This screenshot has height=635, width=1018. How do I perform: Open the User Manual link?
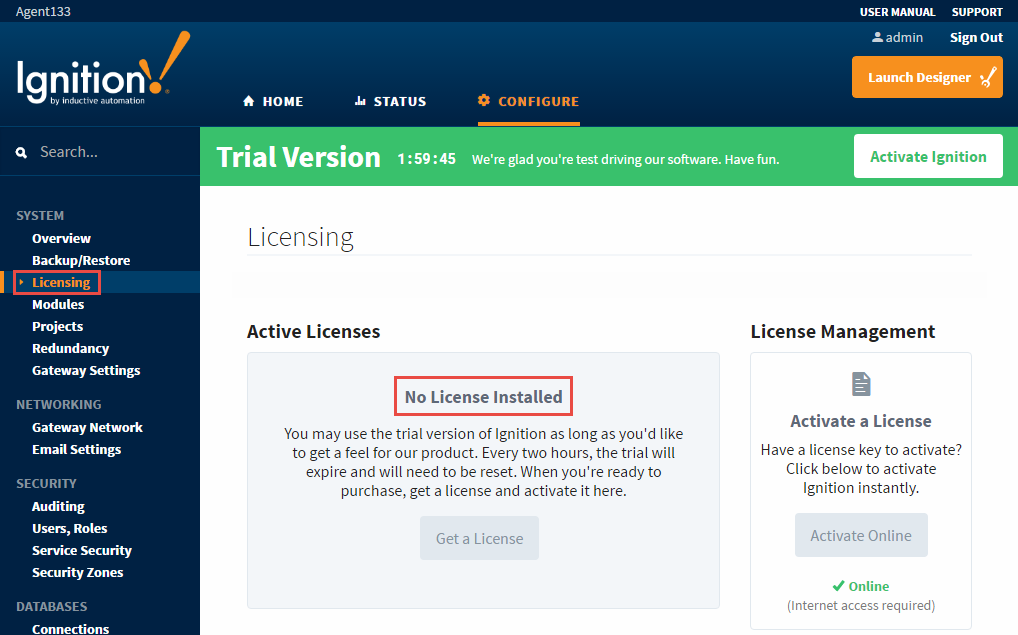(x=897, y=12)
